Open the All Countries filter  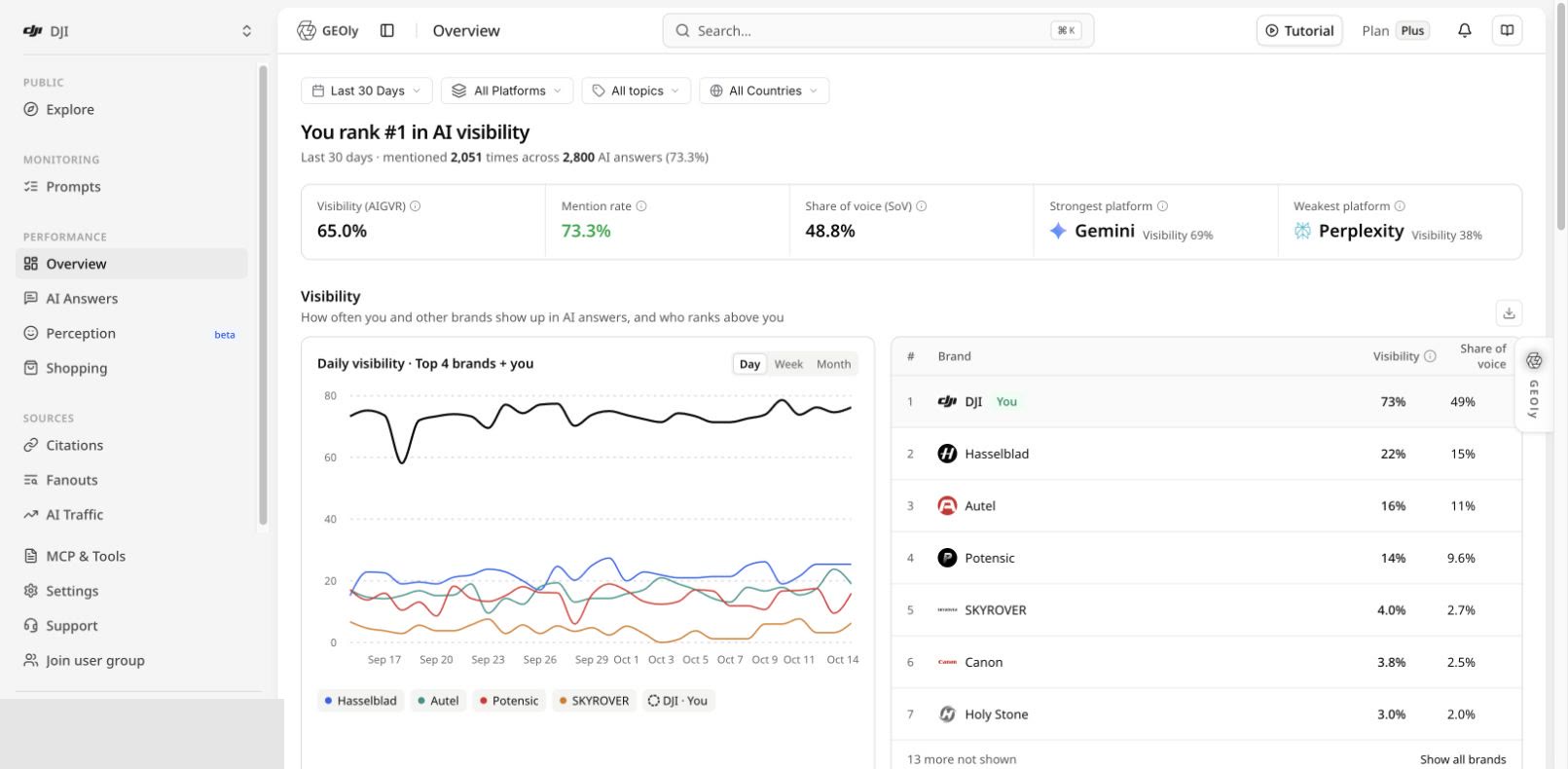click(764, 91)
